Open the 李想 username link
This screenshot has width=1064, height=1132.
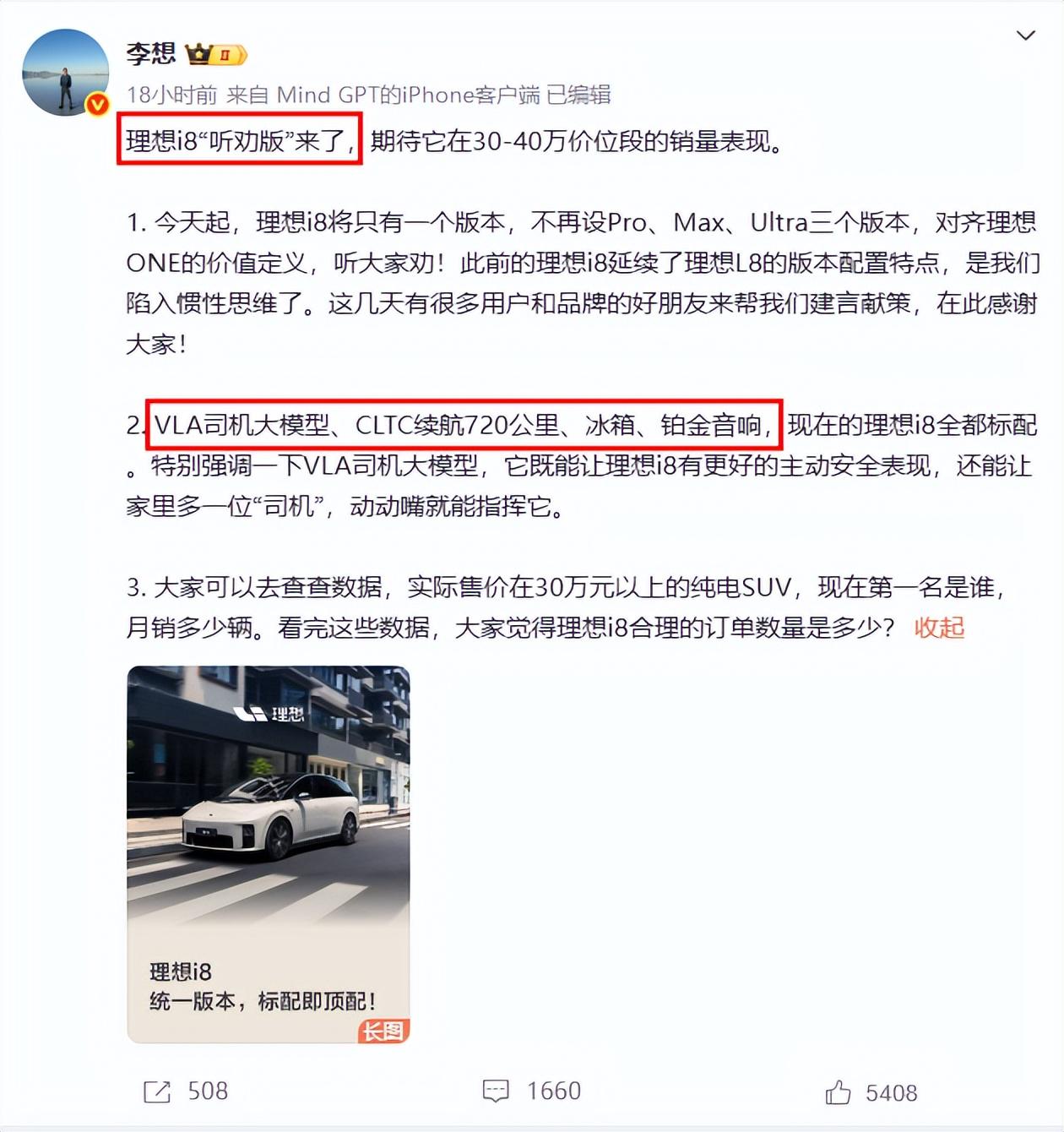click(x=150, y=53)
